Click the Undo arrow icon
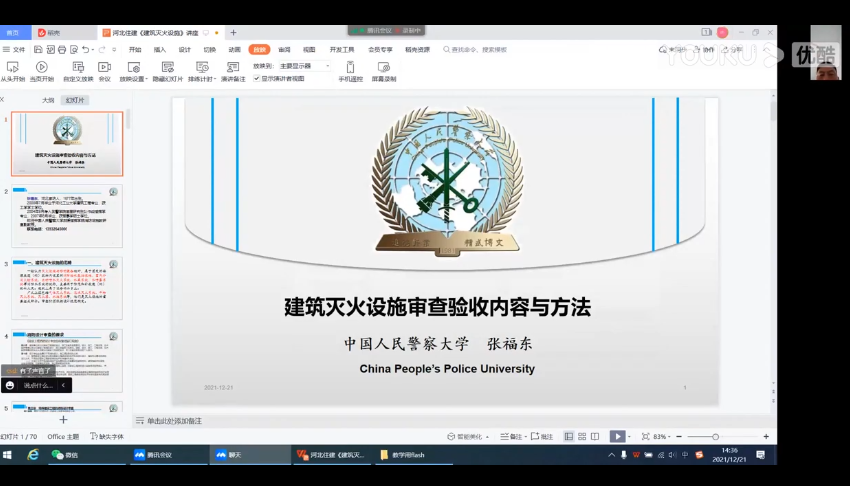Viewport: 850px width, 486px height. click(86, 49)
